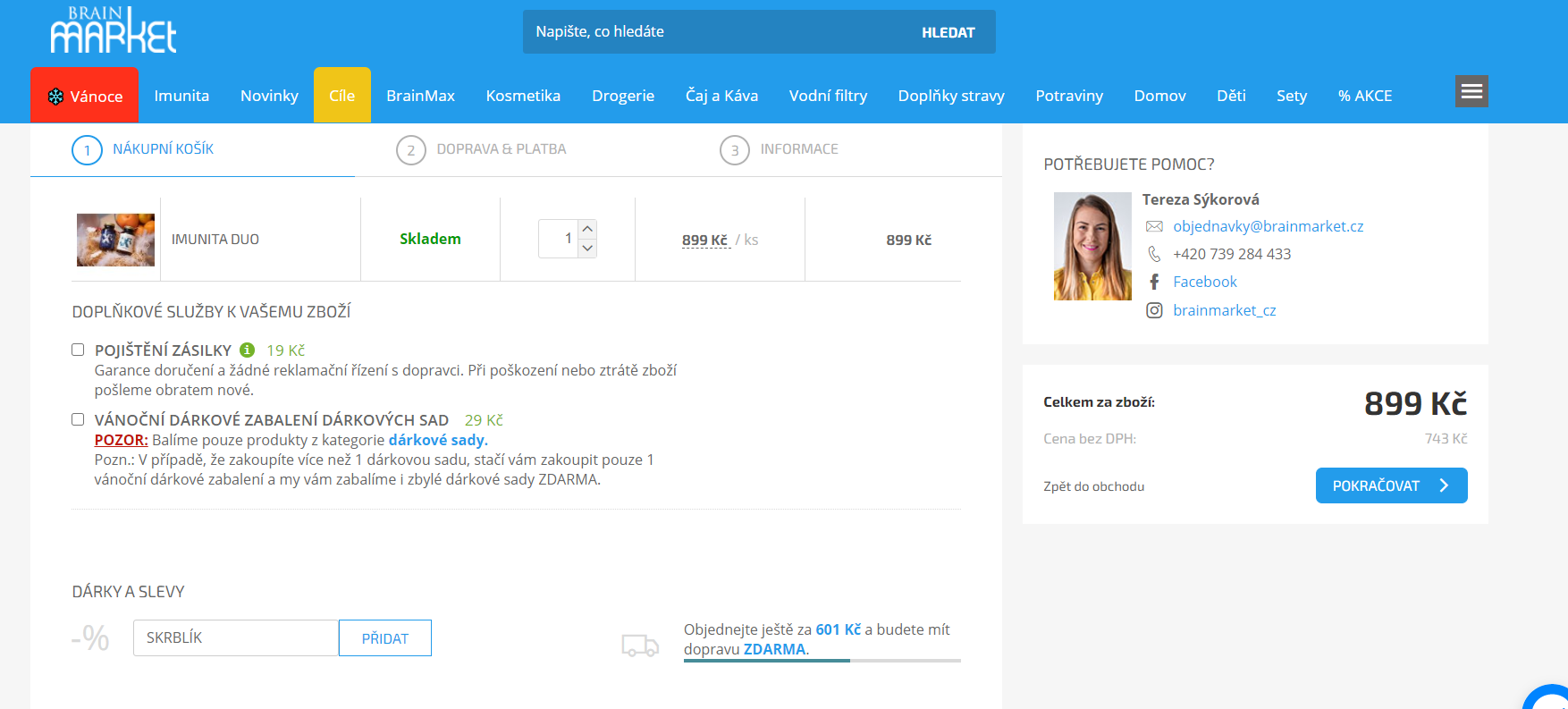This screenshot has width=1568, height=709.
Task: Click the 601 Kč amount in shipping notice
Action: [838, 629]
